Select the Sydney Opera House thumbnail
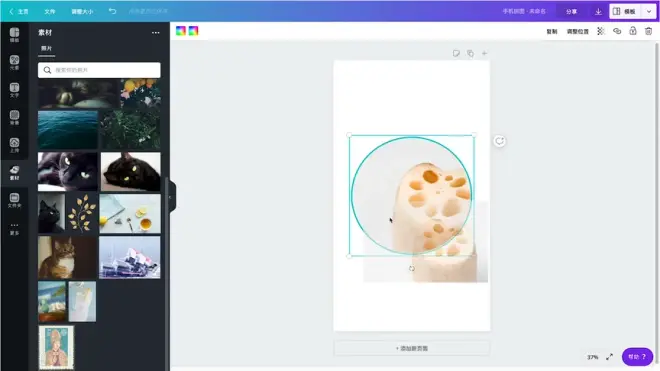The image size is (660, 371). point(130,257)
